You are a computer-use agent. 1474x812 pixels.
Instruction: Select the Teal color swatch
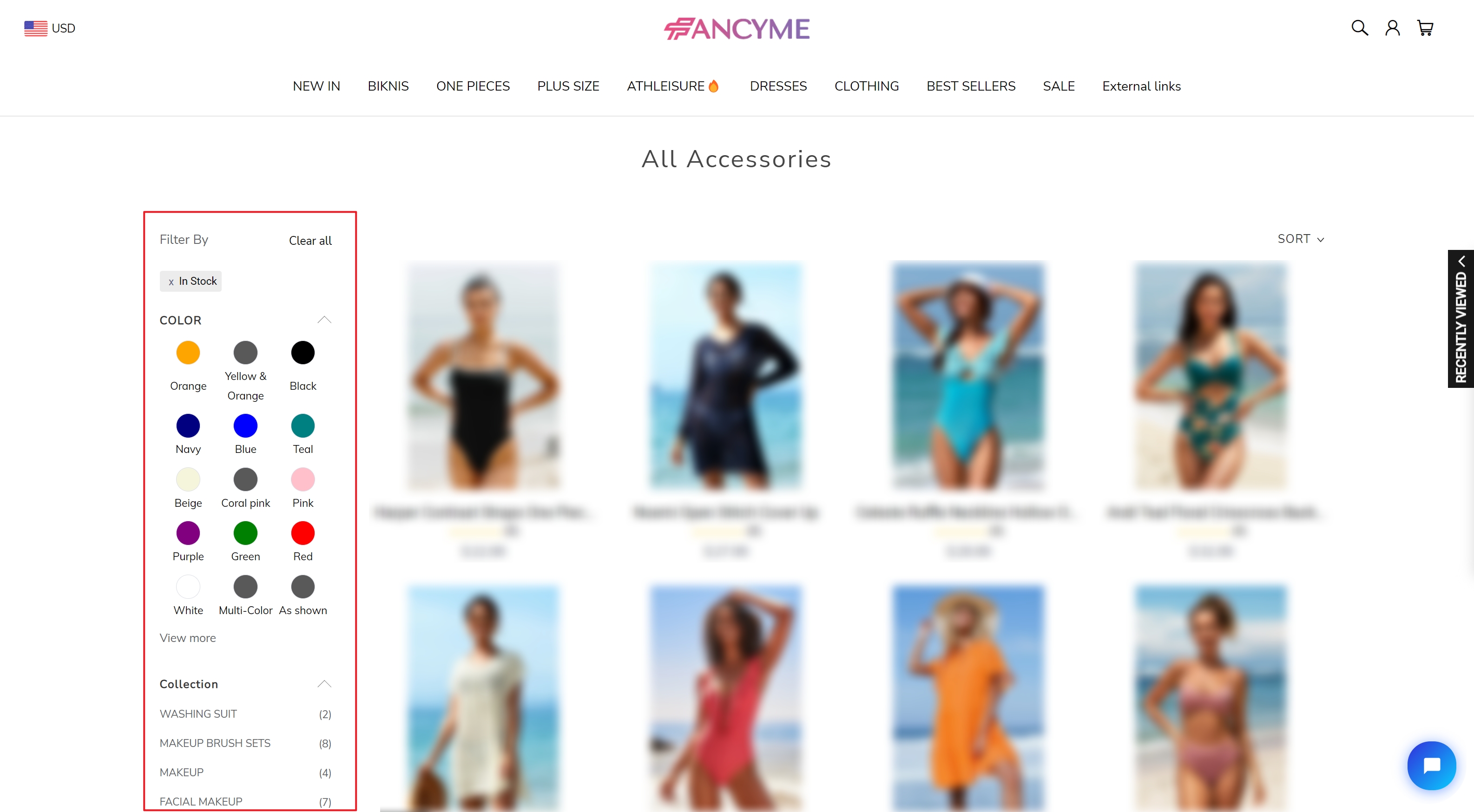(303, 426)
